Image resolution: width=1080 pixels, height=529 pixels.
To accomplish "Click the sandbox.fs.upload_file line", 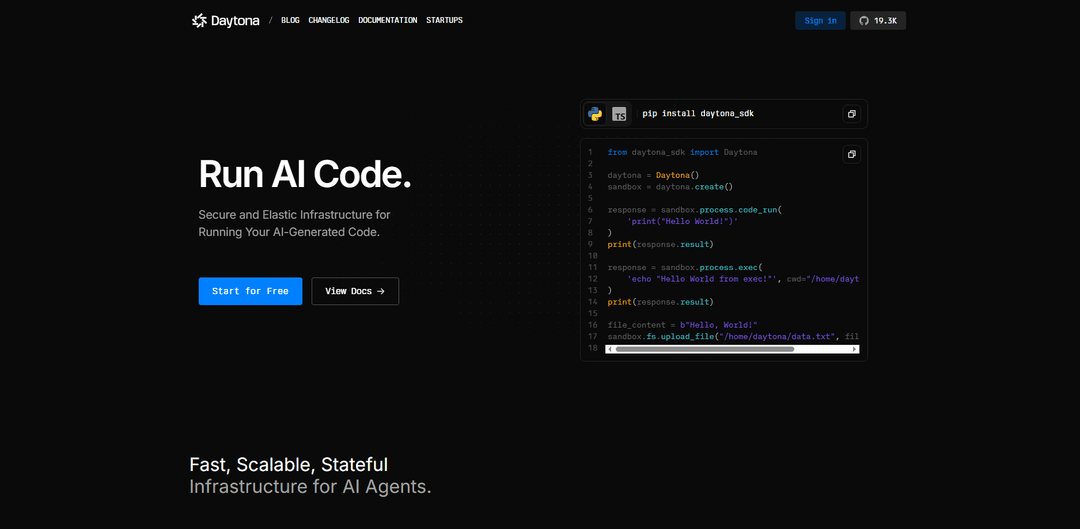I will [x=734, y=336].
